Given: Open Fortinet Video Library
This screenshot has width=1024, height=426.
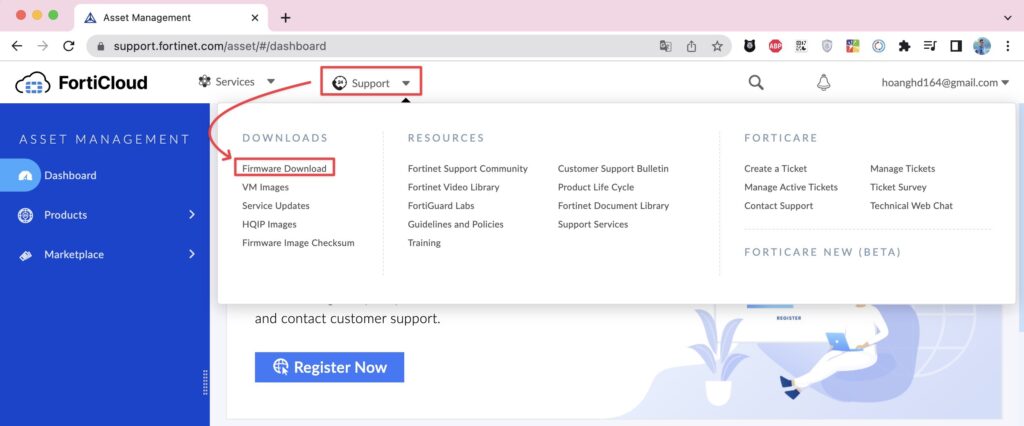Looking at the screenshot, I should pyautogui.click(x=453, y=187).
